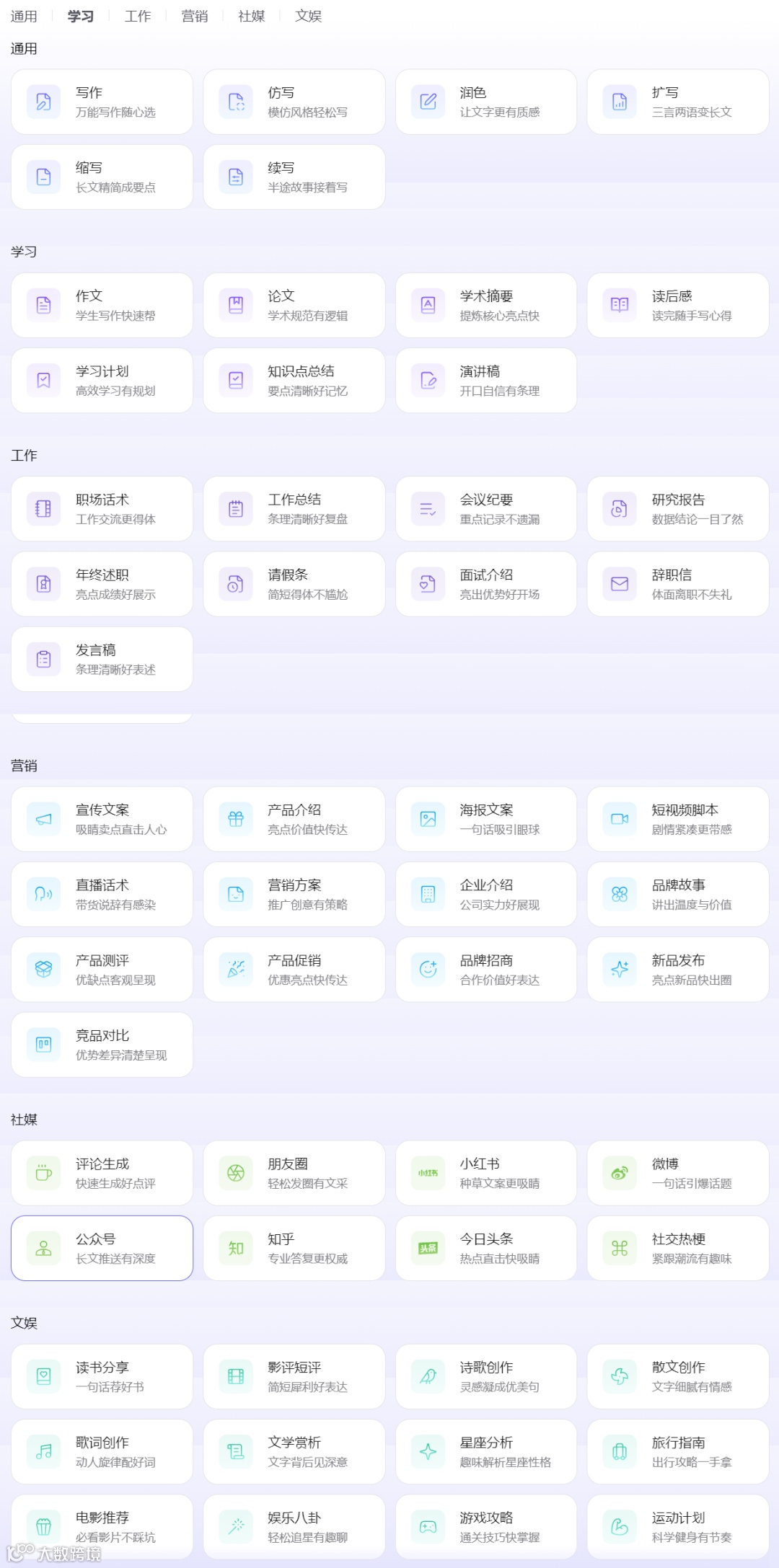Open the 工作总结 template
The image size is (779, 1568).
click(x=294, y=509)
